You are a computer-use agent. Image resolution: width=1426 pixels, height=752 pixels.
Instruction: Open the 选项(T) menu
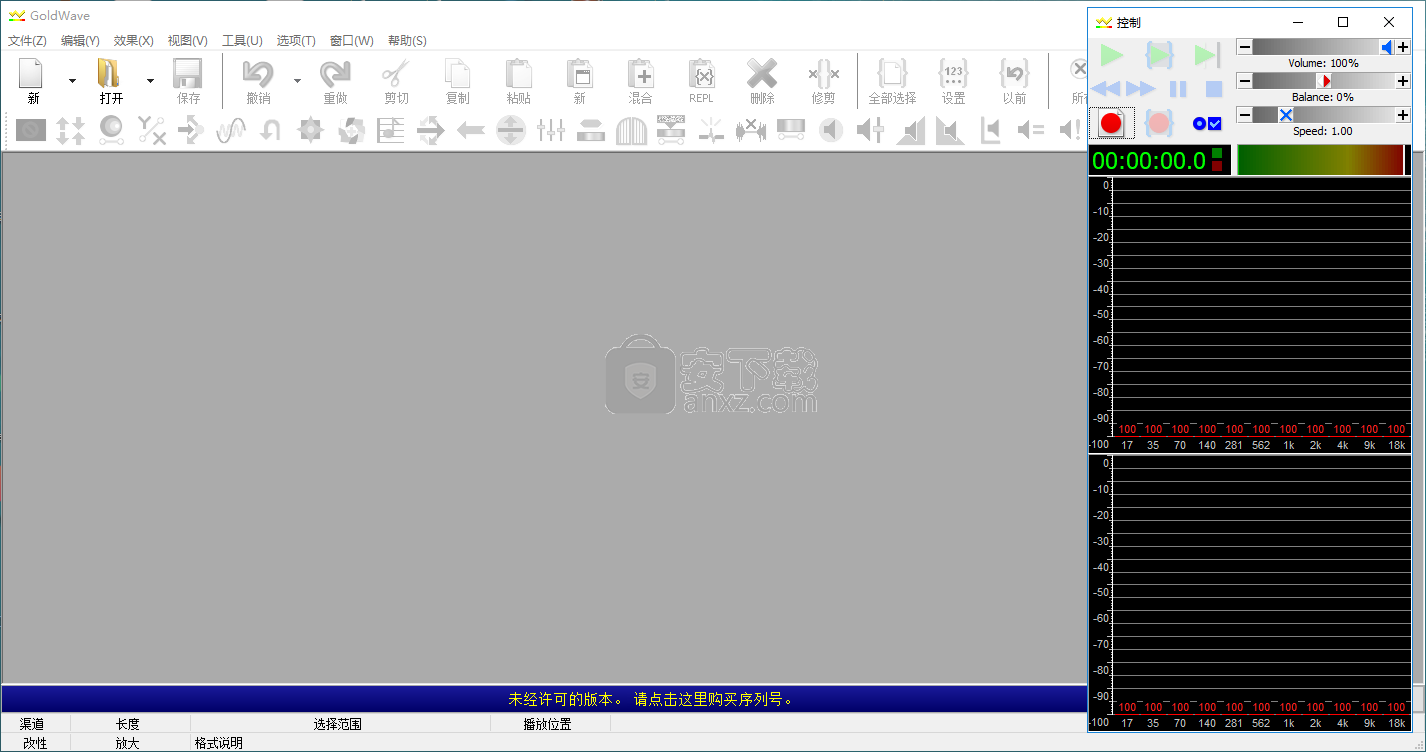click(296, 41)
